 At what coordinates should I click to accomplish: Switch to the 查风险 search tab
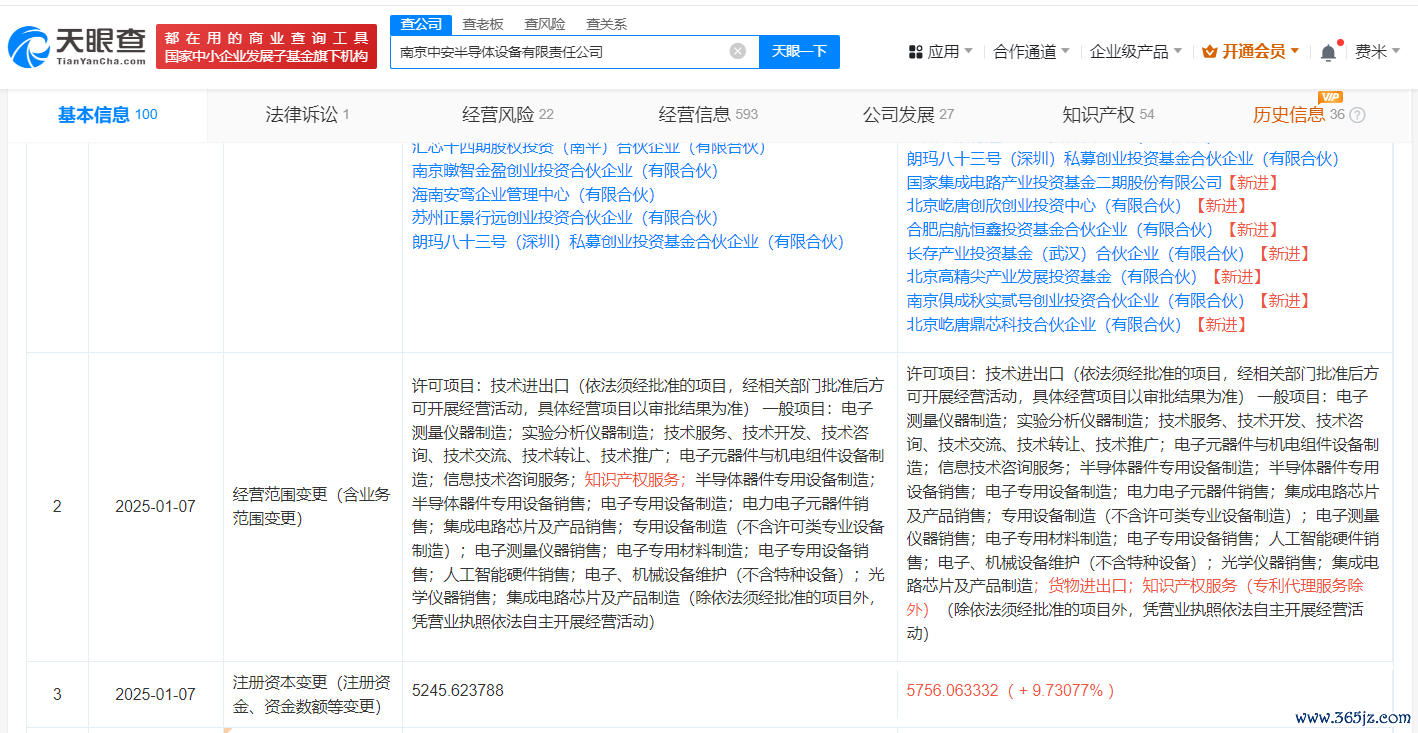pyautogui.click(x=544, y=24)
